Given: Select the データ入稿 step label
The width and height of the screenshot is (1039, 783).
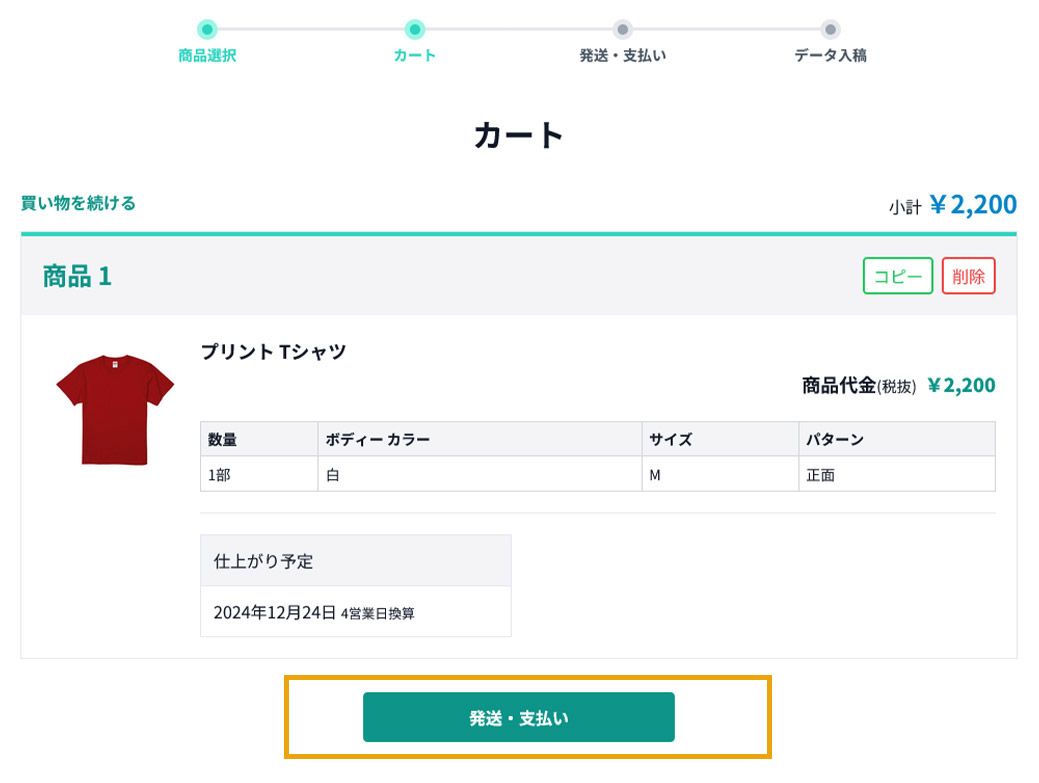Looking at the screenshot, I should 830,56.
